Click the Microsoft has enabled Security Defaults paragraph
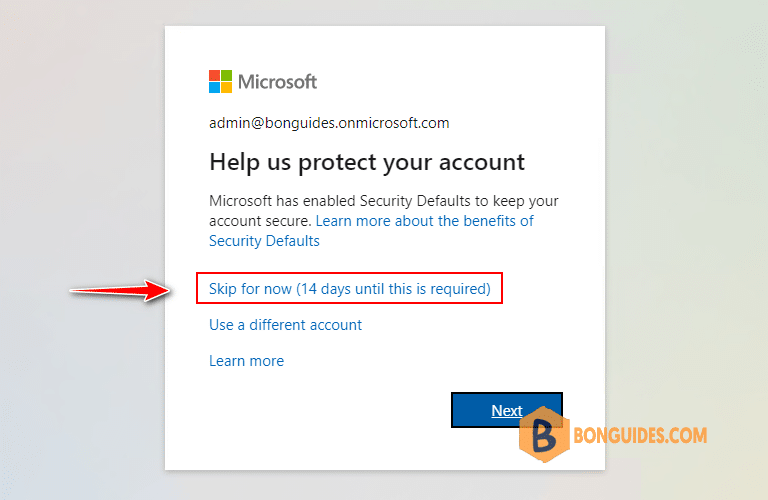The image size is (768, 500). (384, 220)
